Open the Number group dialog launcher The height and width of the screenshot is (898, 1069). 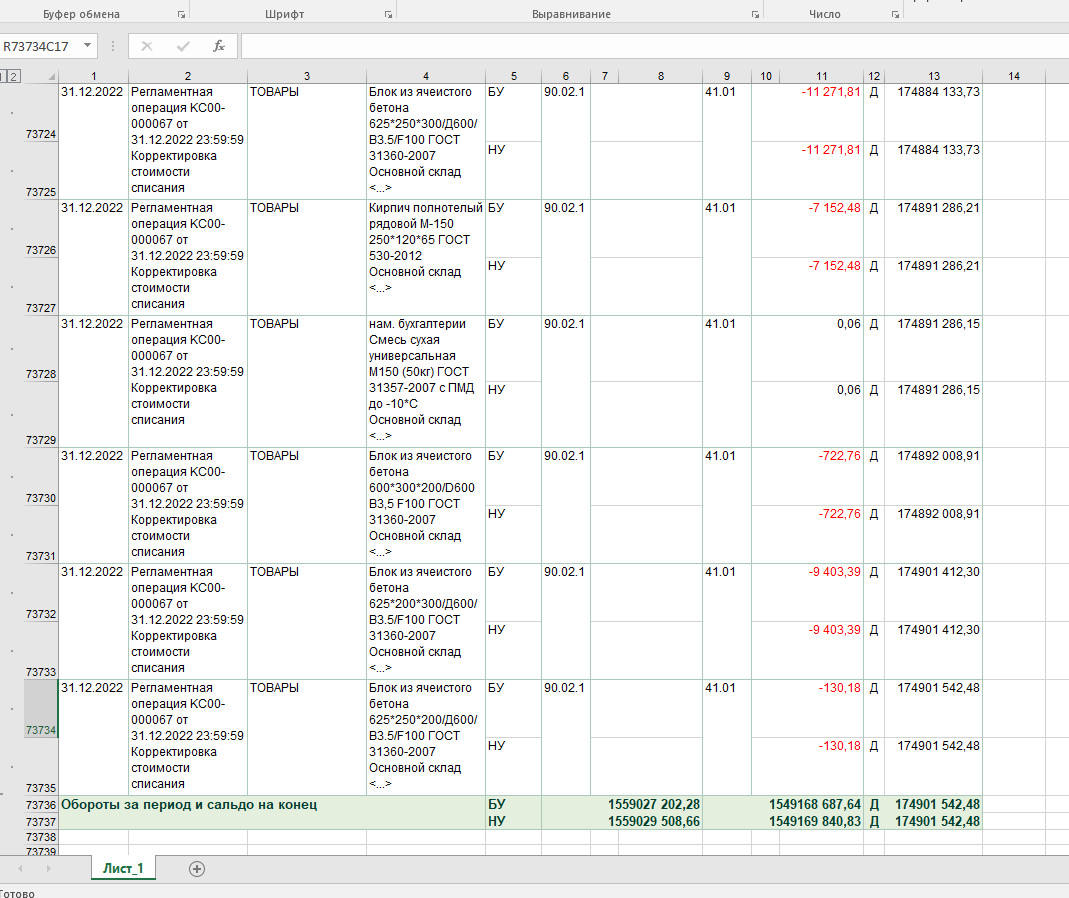coord(895,14)
